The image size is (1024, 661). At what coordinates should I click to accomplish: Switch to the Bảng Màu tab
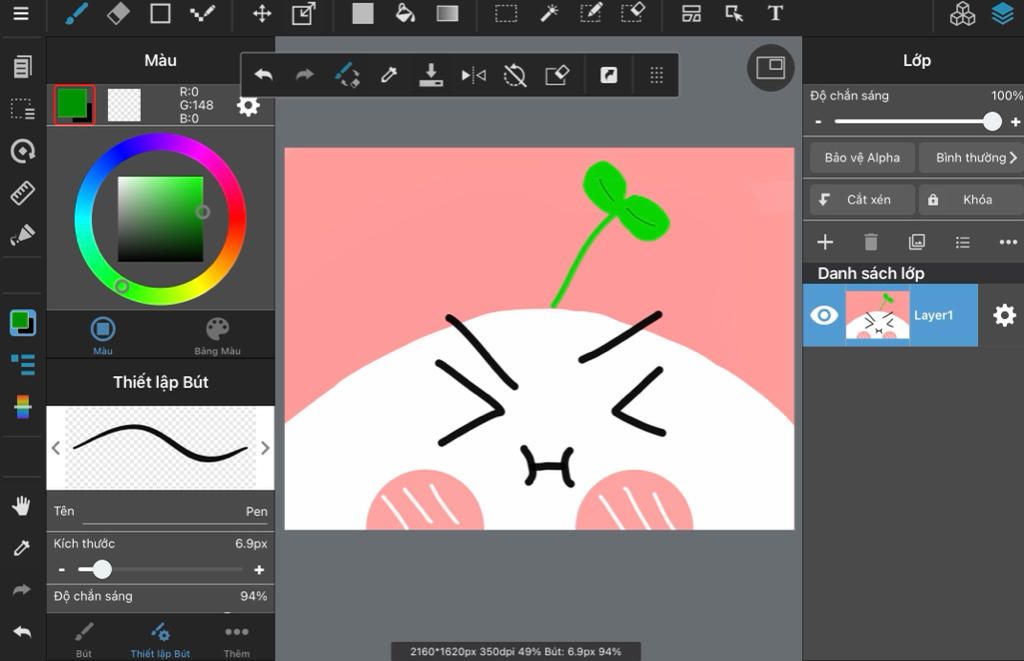click(217, 336)
